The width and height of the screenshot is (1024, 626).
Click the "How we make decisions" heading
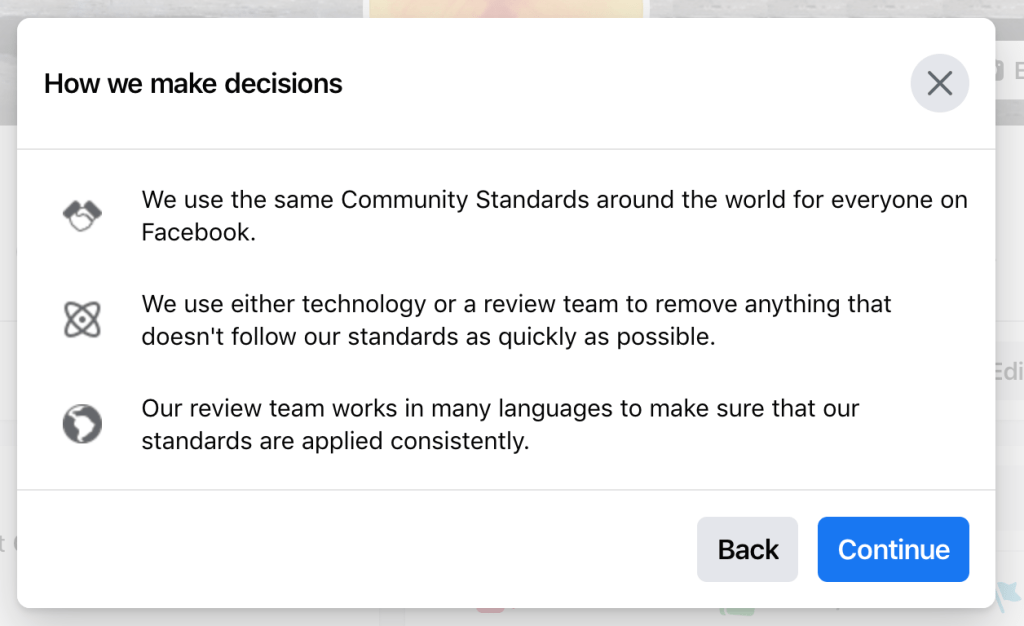pos(193,83)
